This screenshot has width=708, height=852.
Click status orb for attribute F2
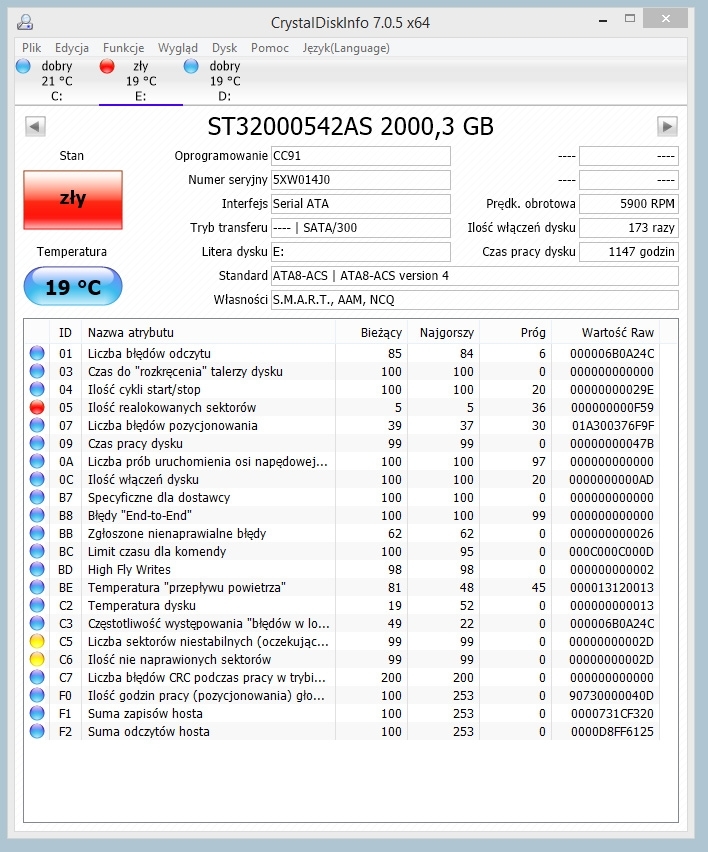(37, 731)
